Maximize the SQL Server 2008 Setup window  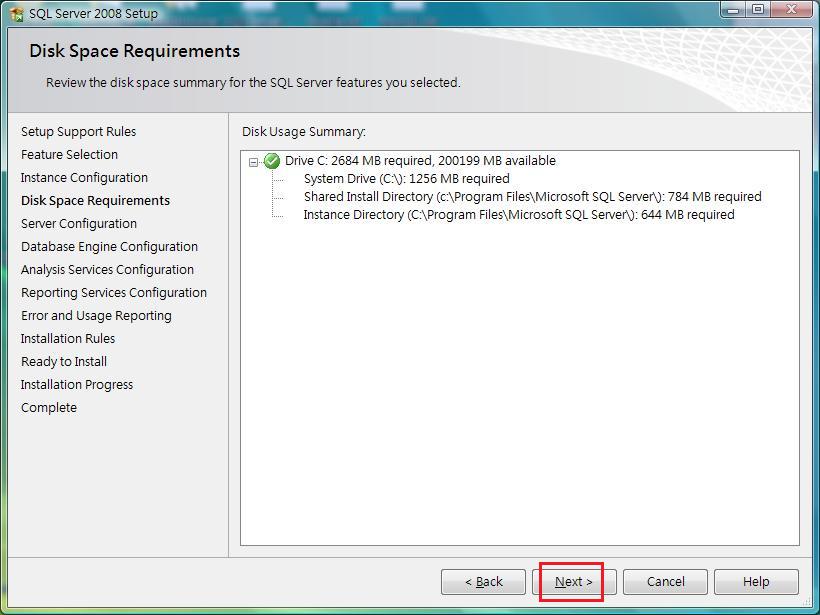[x=758, y=10]
